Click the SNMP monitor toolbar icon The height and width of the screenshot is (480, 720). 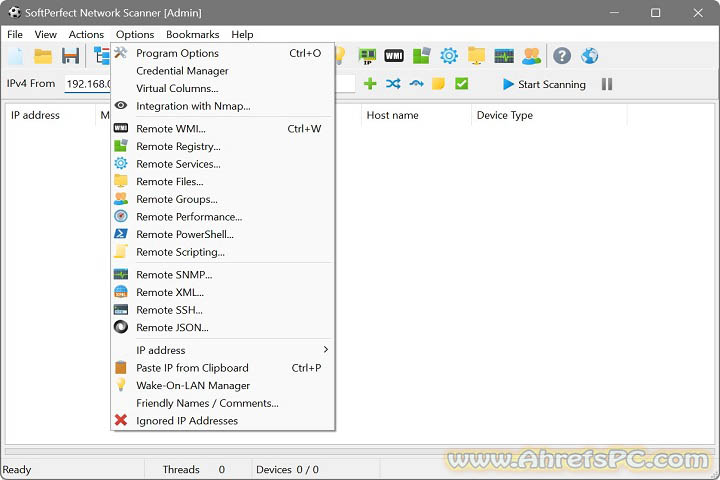[x=504, y=56]
